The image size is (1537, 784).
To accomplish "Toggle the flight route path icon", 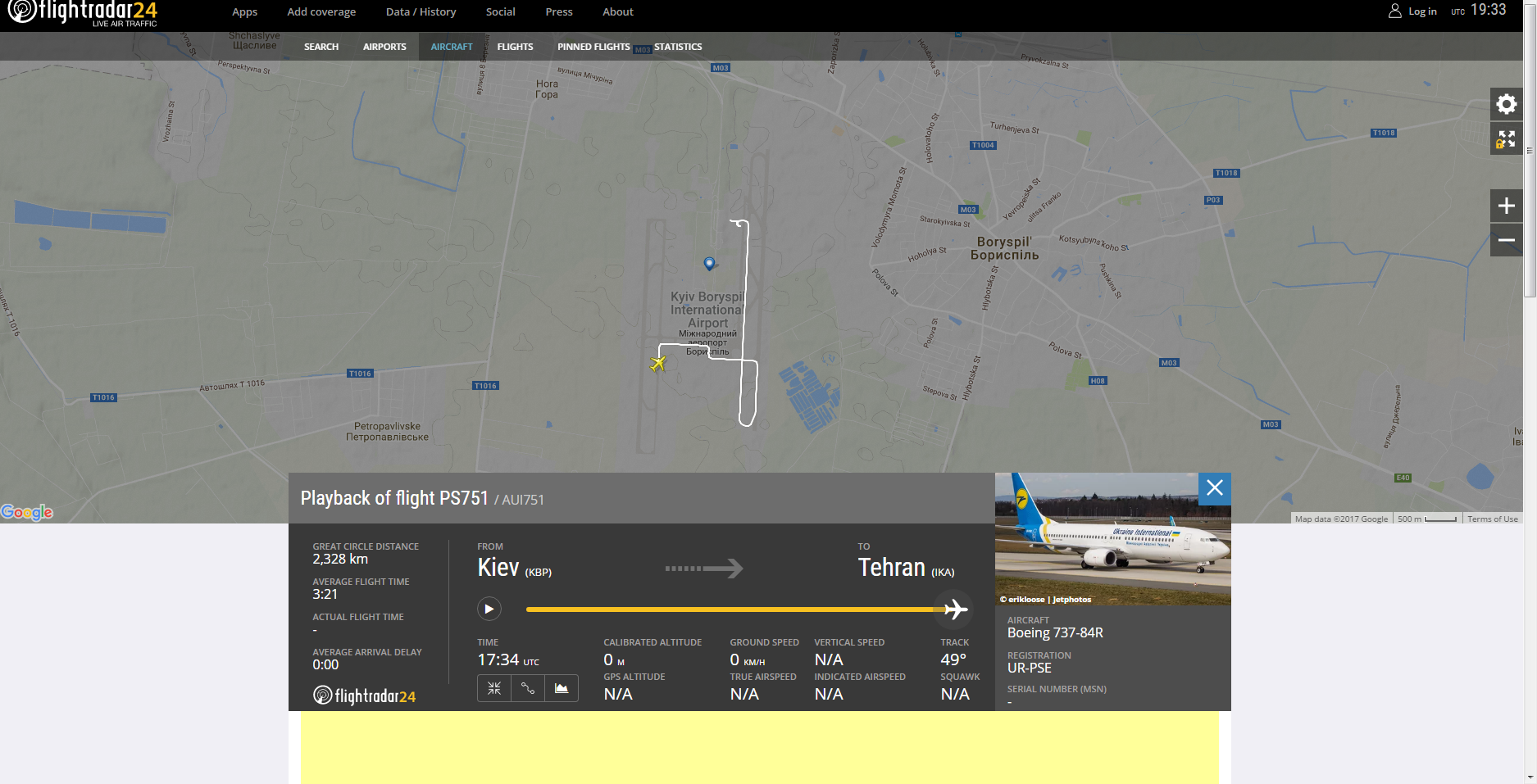I will pyautogui.click(x=528, y=688).
